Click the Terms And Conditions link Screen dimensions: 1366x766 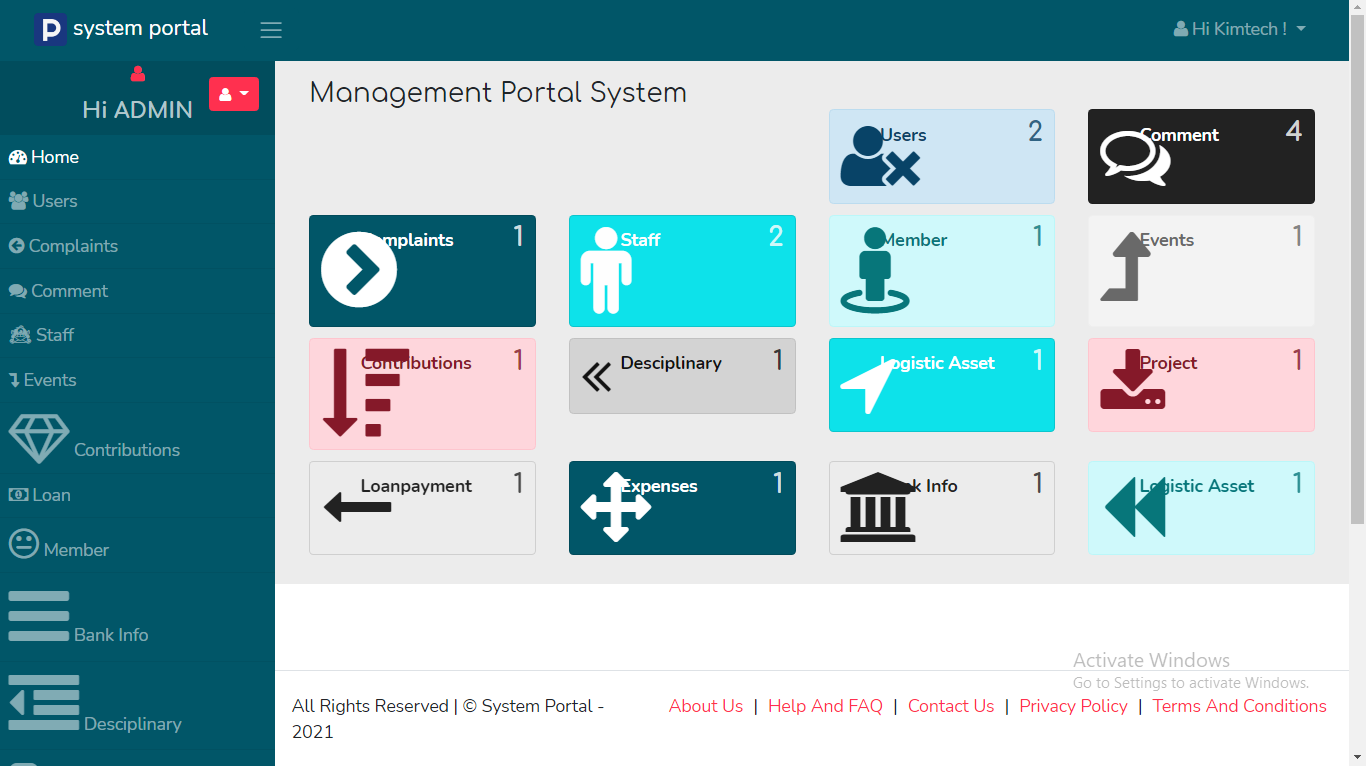click(1239, 706)
